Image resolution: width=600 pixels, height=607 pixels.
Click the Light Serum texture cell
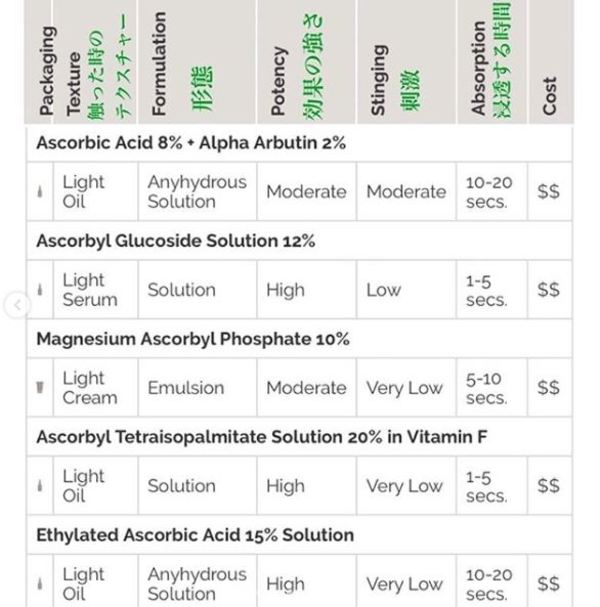(x=89, y=290)
